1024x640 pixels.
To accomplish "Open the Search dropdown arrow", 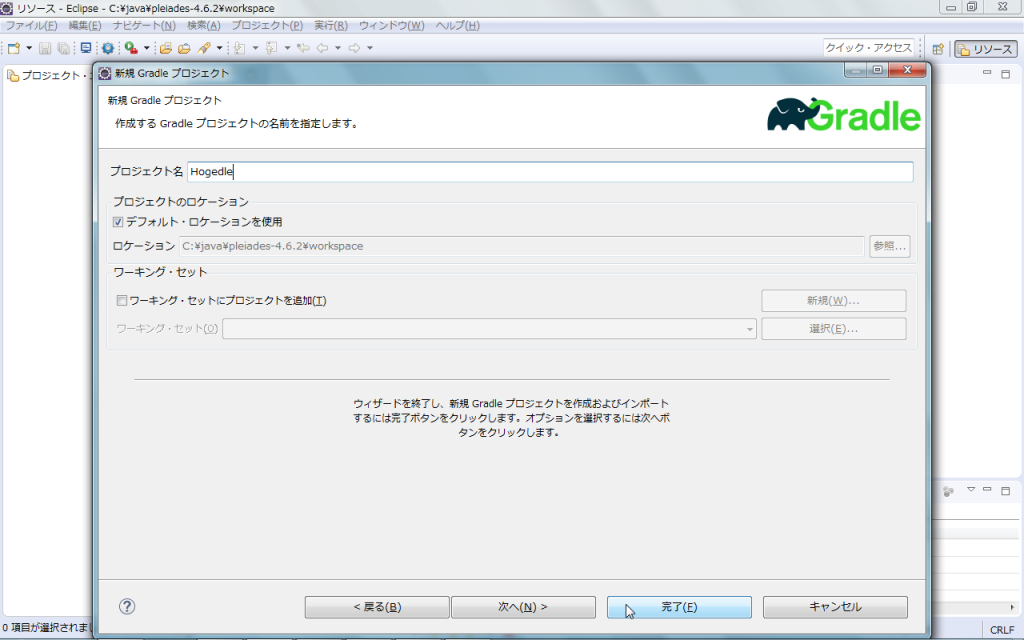I will click(x=219, y=48).
